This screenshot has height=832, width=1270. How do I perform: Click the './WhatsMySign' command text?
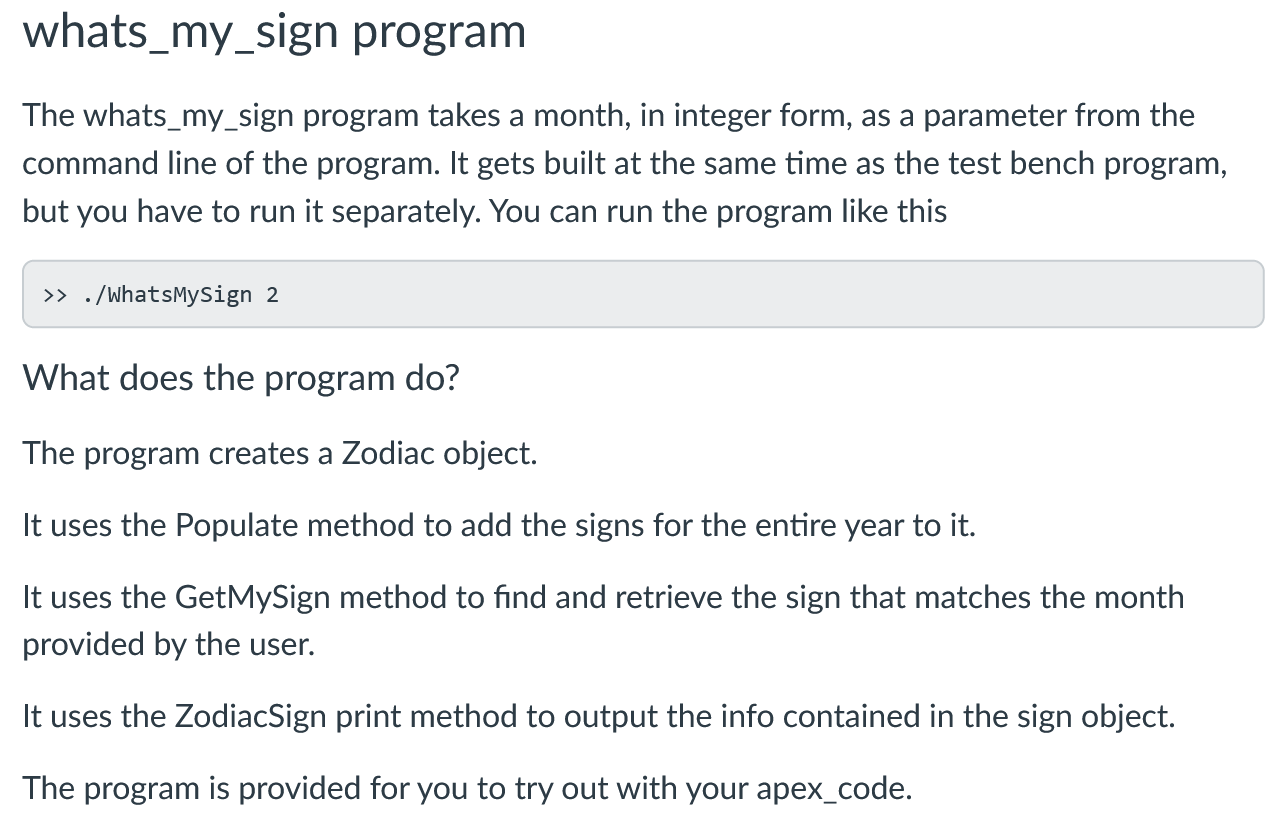coord(166,295)
